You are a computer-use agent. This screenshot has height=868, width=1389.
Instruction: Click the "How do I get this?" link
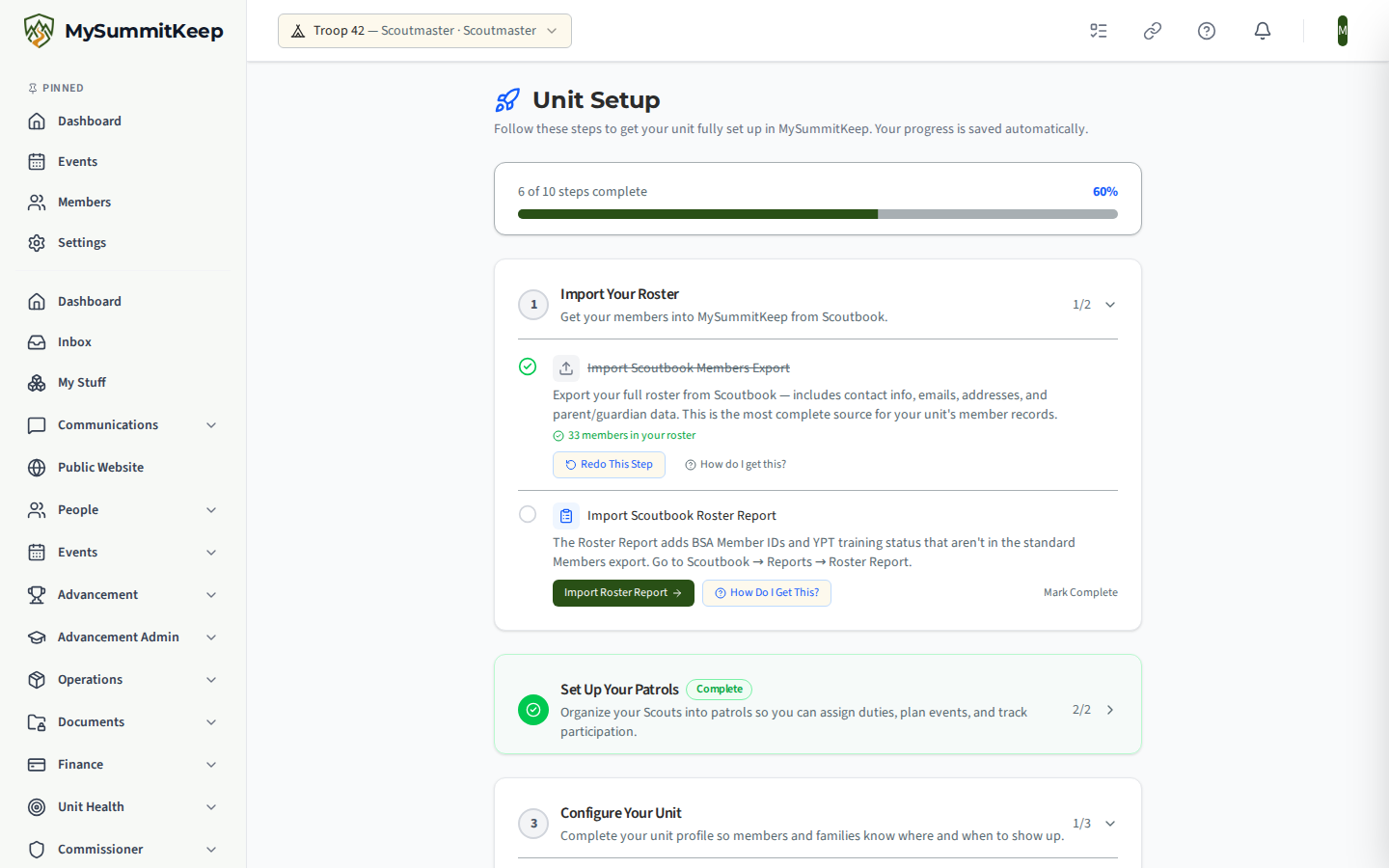pos(735,465)
